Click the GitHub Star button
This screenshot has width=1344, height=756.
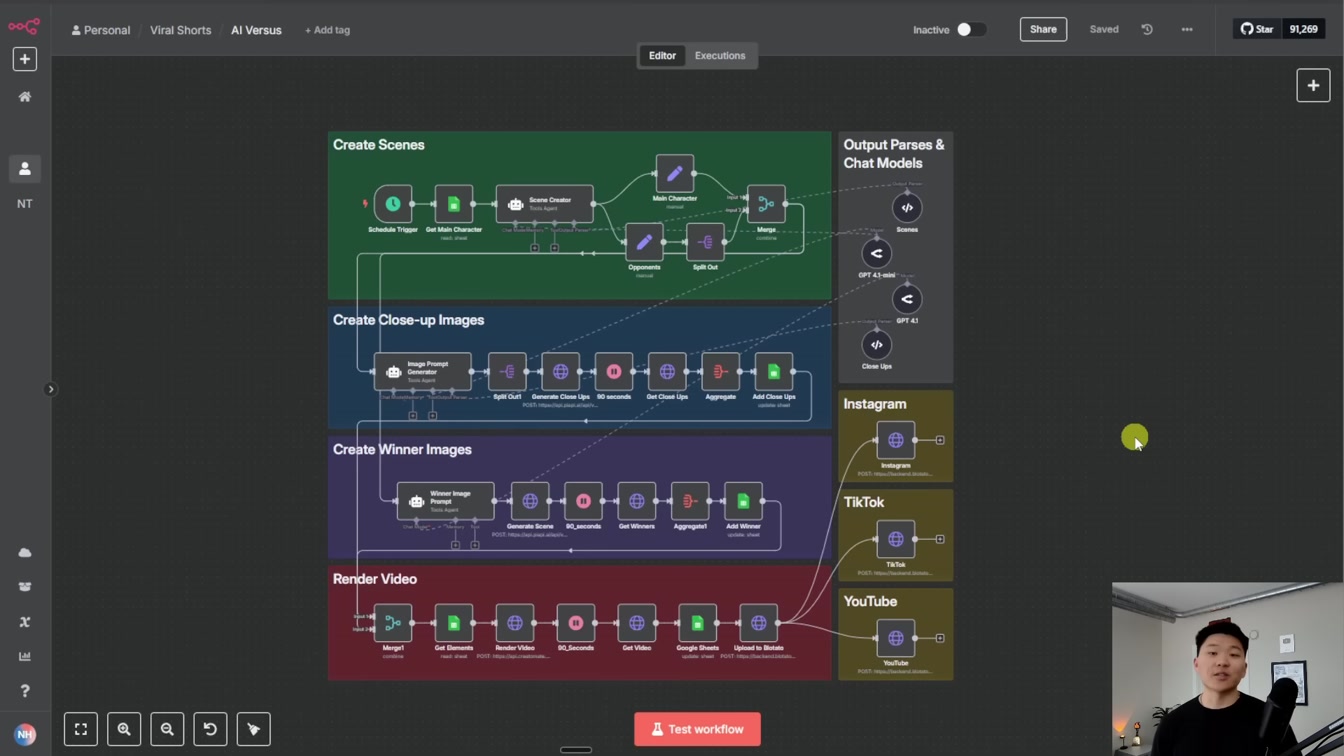(1257, 30)
